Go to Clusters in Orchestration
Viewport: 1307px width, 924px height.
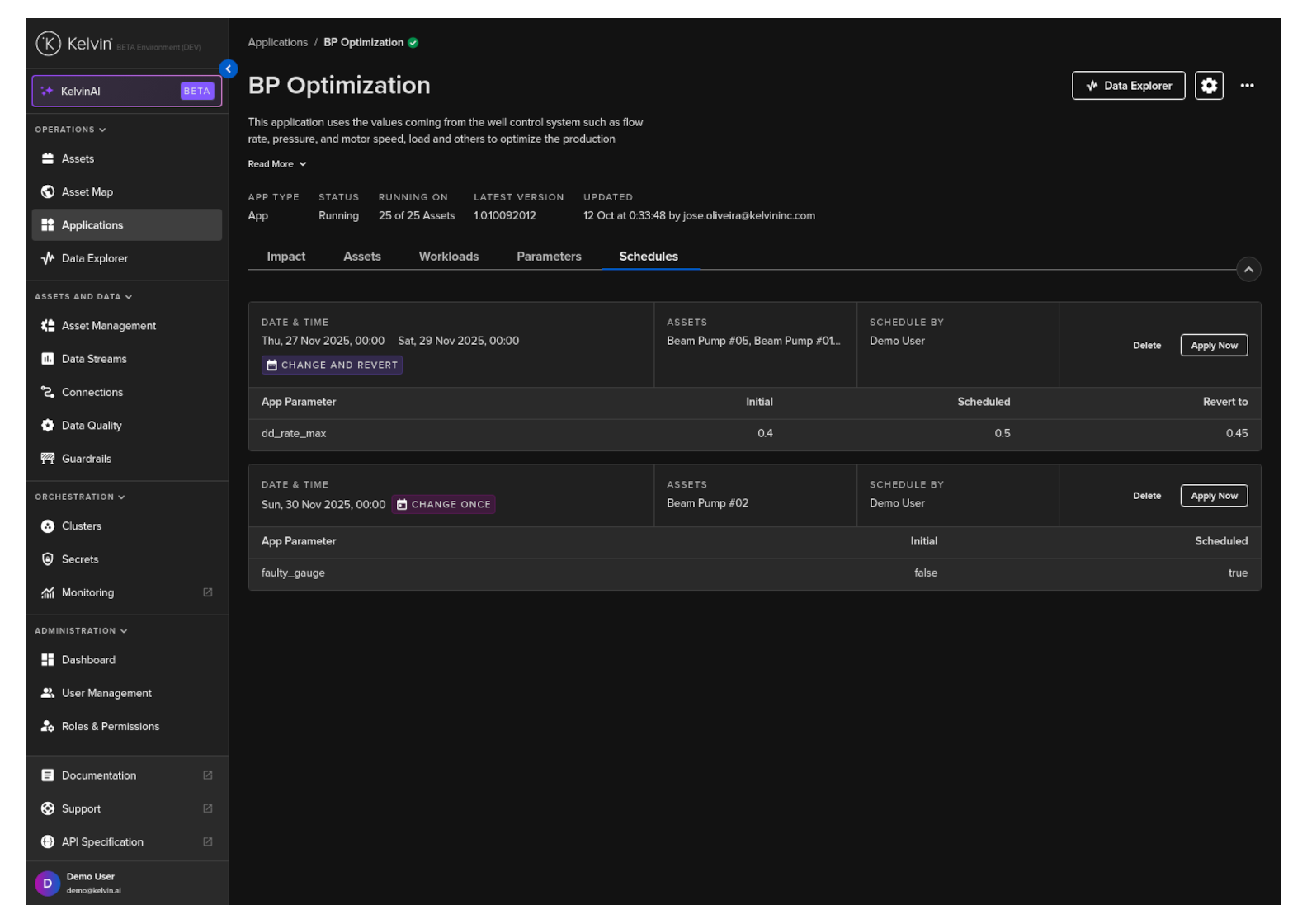click(x=82, y=526)
